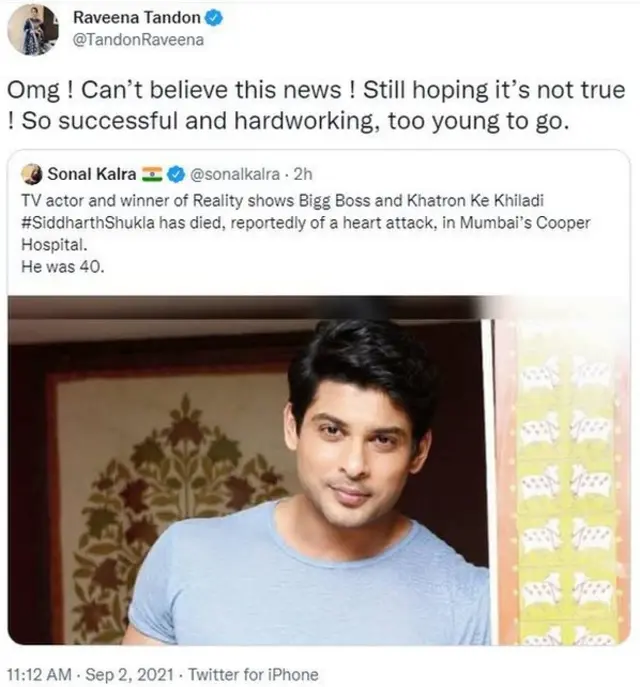Click the 2h timestamp on quoted tweet
The width and height of the screenshot is (640, 687).
pos(303,174)
